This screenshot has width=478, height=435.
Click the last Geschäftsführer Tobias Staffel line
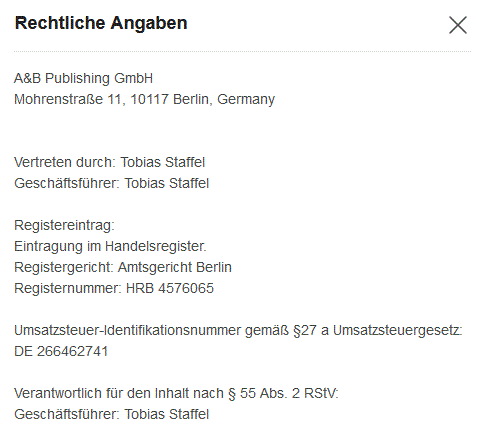click(x=111, y=414)
